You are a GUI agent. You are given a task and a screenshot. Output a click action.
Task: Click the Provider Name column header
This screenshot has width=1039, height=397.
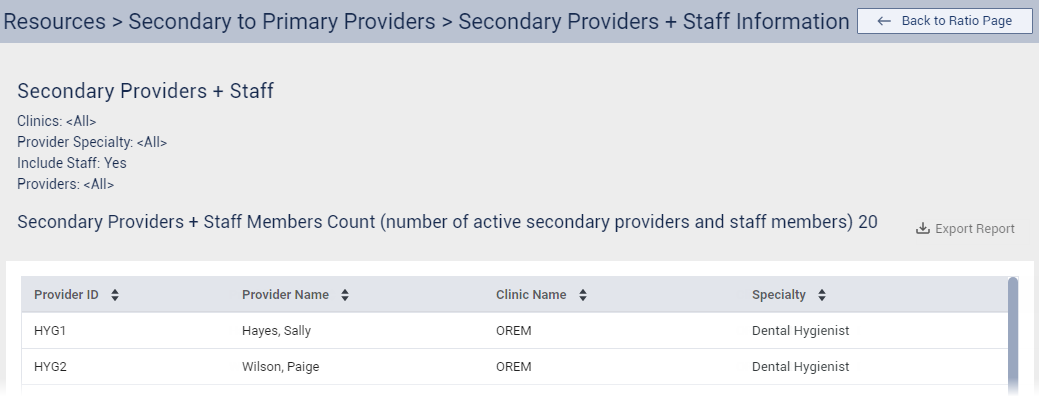tap(285, 295)
